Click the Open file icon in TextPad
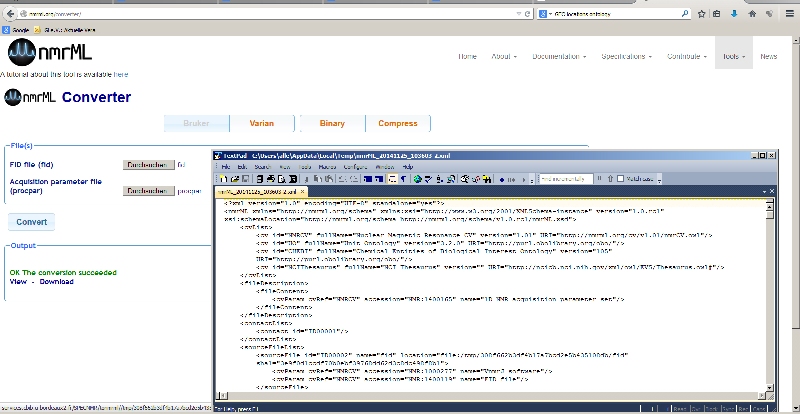This screenshot has width=800, height=414. click(x=235, y=179)
